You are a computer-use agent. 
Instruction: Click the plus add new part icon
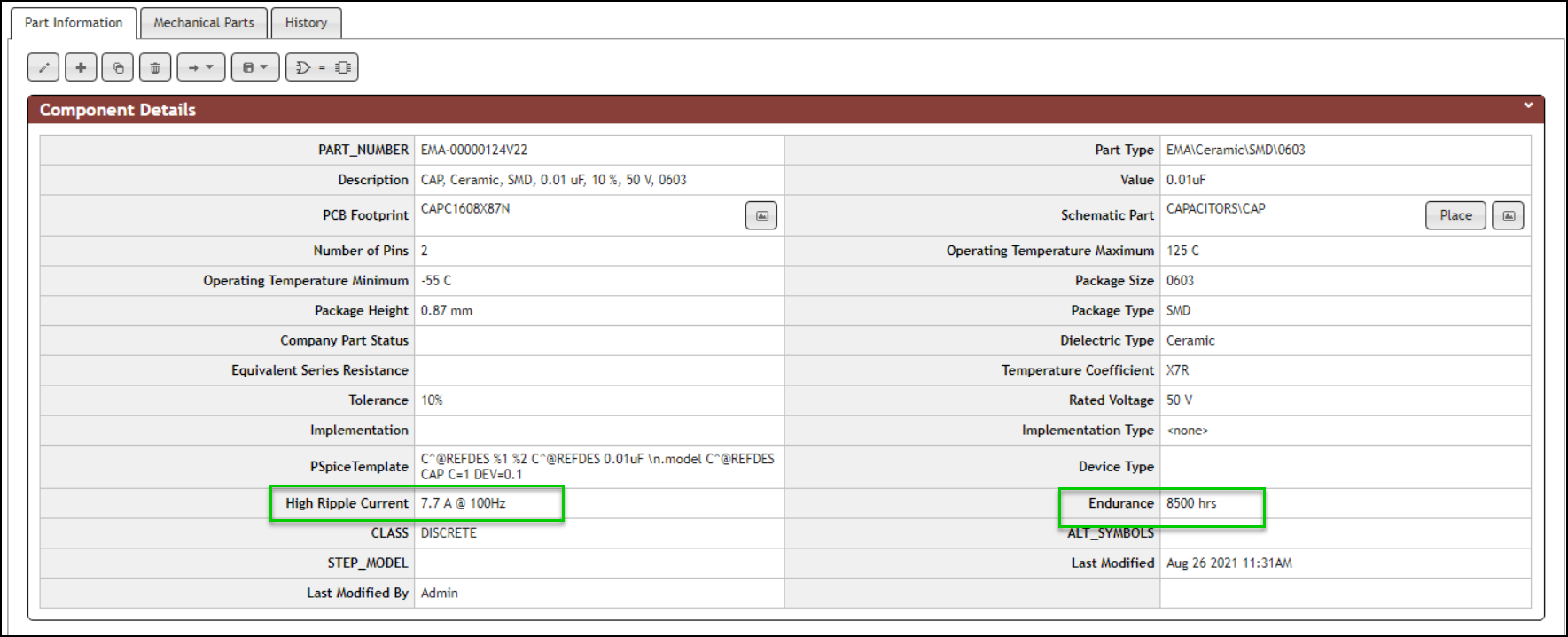81,67
